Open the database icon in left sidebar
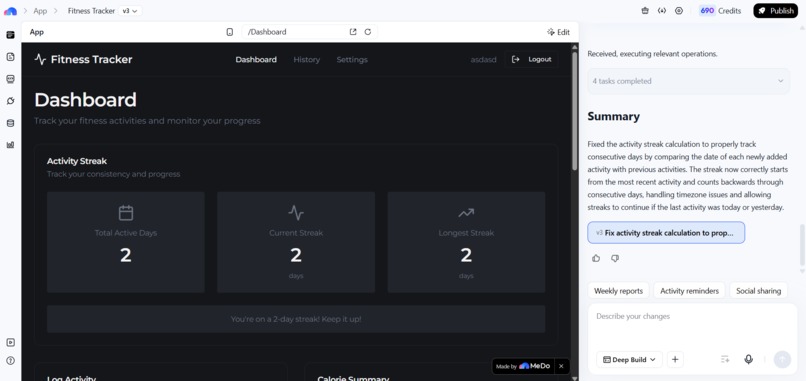Image resolution: width=806 pixels, height=381 pixels. pyautogui.click(x=10, y=123)
